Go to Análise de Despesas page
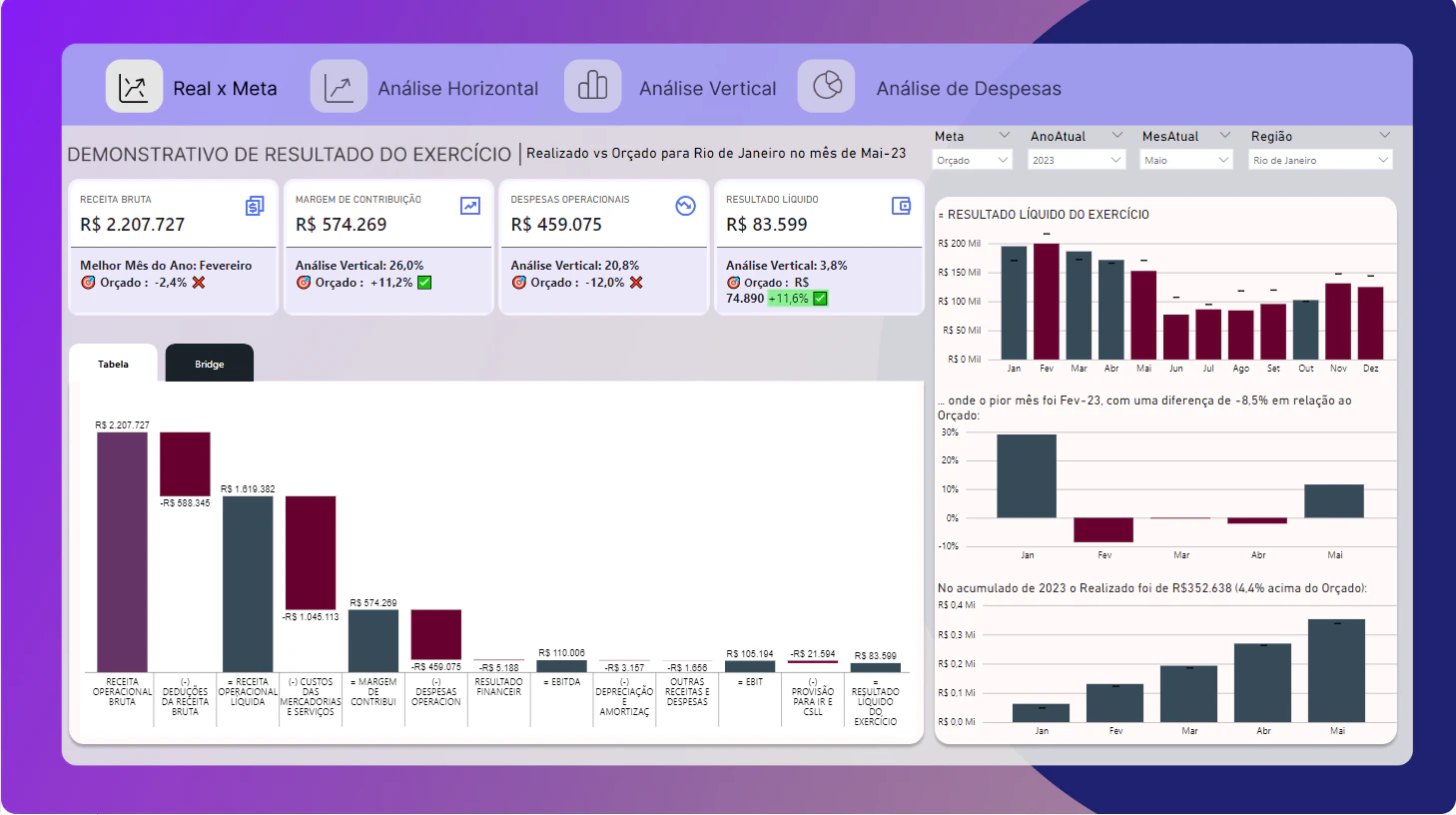1456x815 pixels. (969, 89)
